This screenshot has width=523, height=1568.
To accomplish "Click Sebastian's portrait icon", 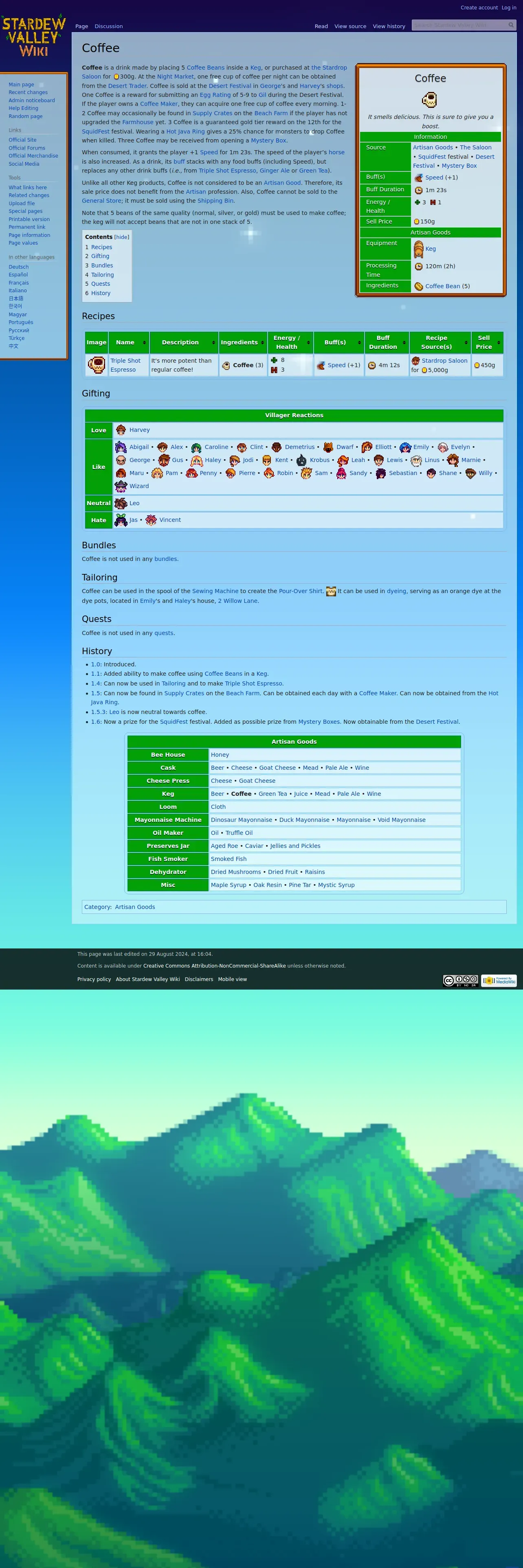I will [x=380, y=473].
